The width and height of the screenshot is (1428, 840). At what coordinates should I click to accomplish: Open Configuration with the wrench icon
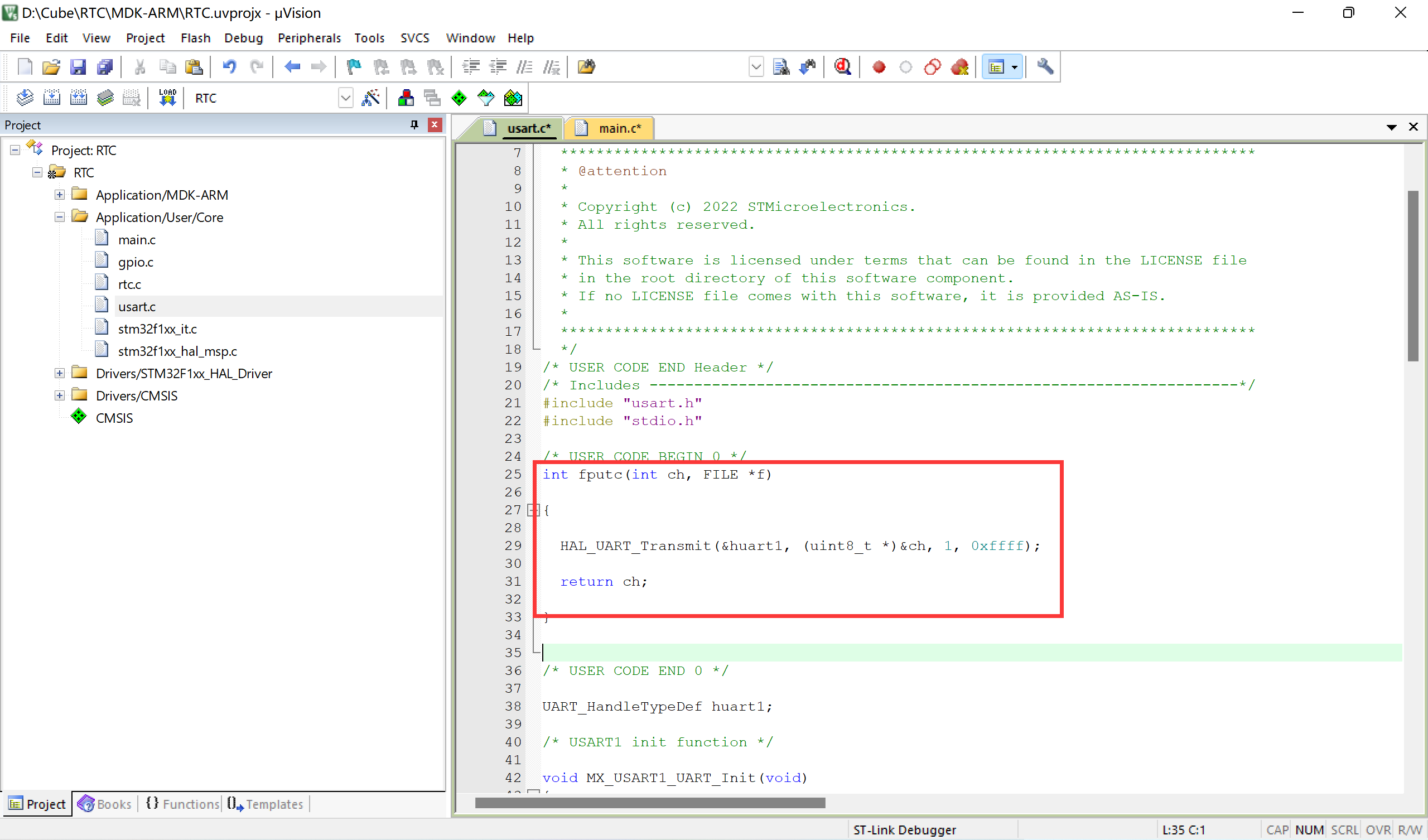coord(1045,67)
